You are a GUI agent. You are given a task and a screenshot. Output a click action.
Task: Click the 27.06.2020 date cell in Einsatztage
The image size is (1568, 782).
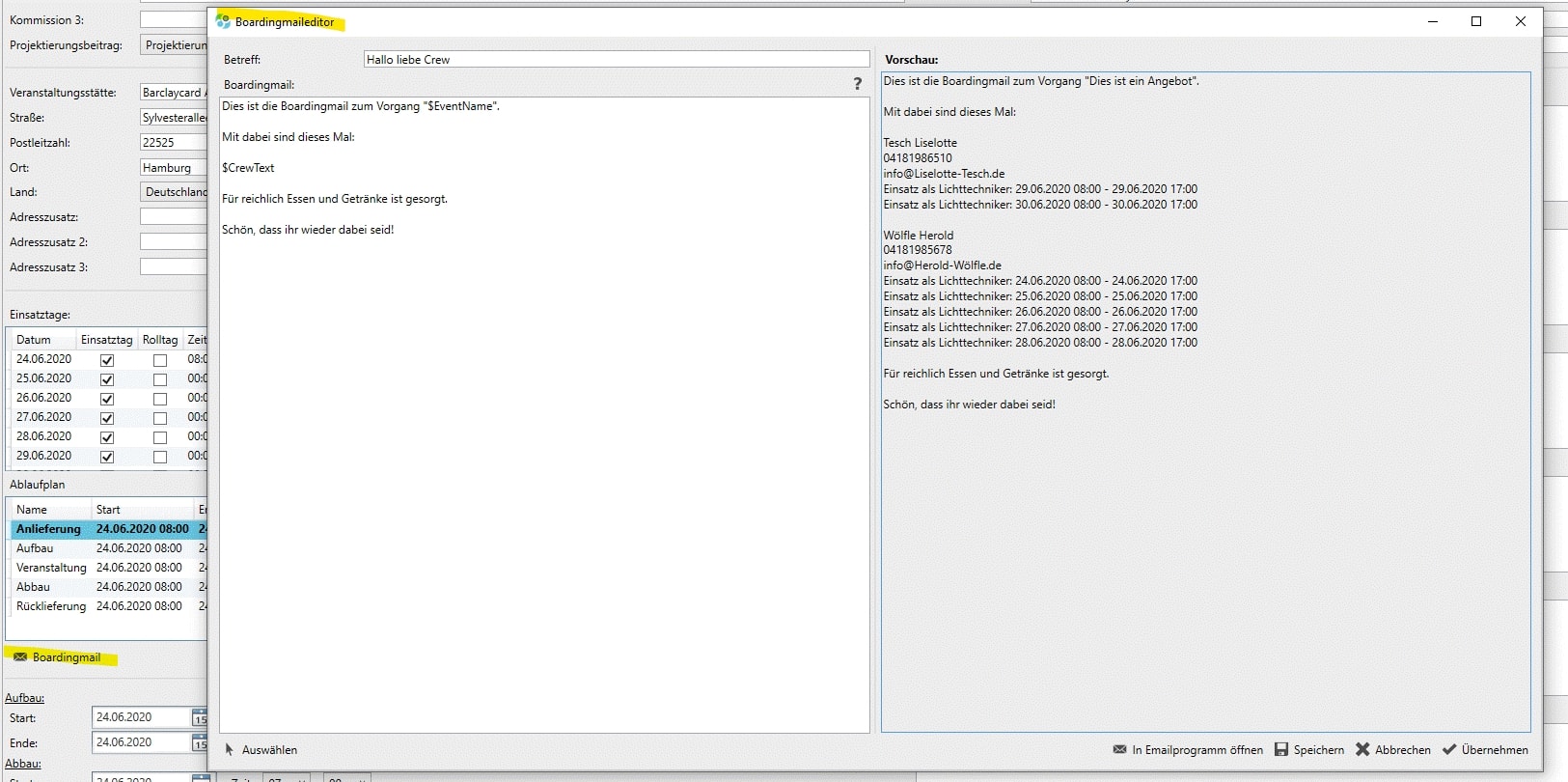pyautogui.click(x=43, y=417)
